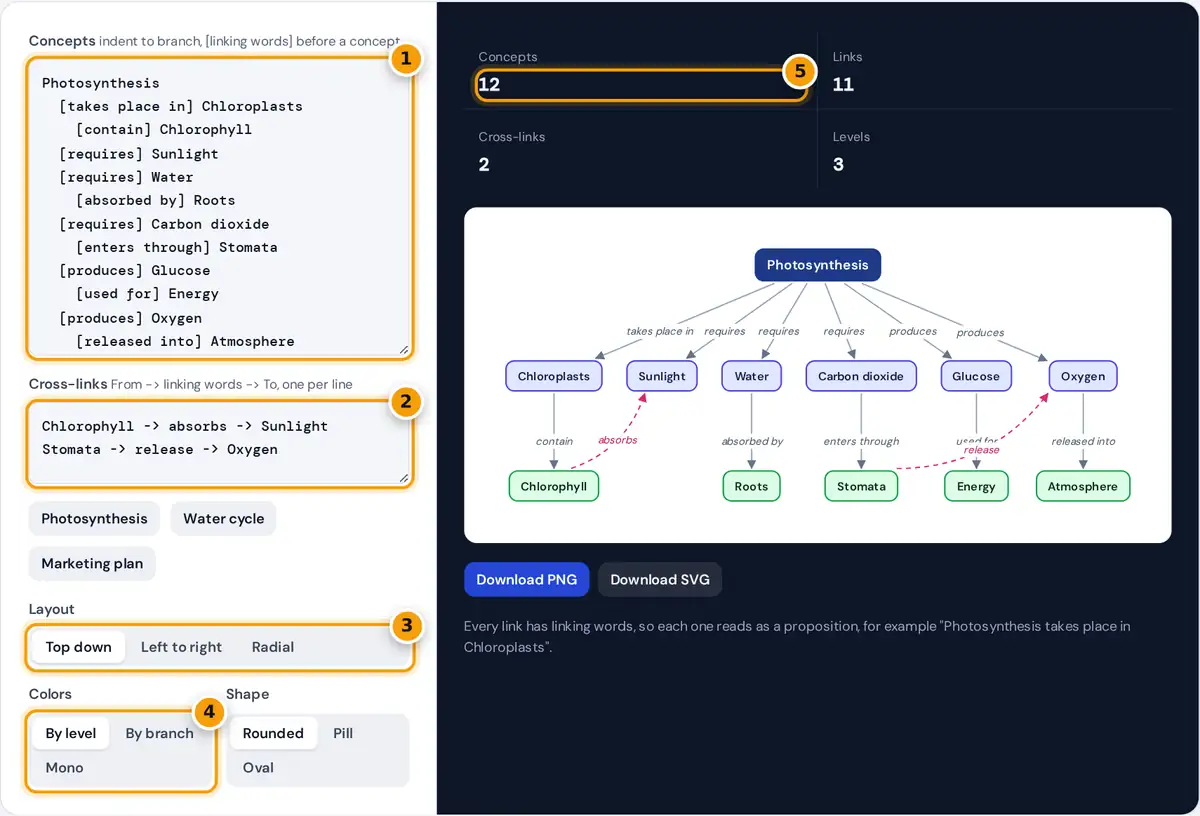Click the 'absorbed by' link label
Screen dimensions: 1200x816
click(x=752, y=441)
